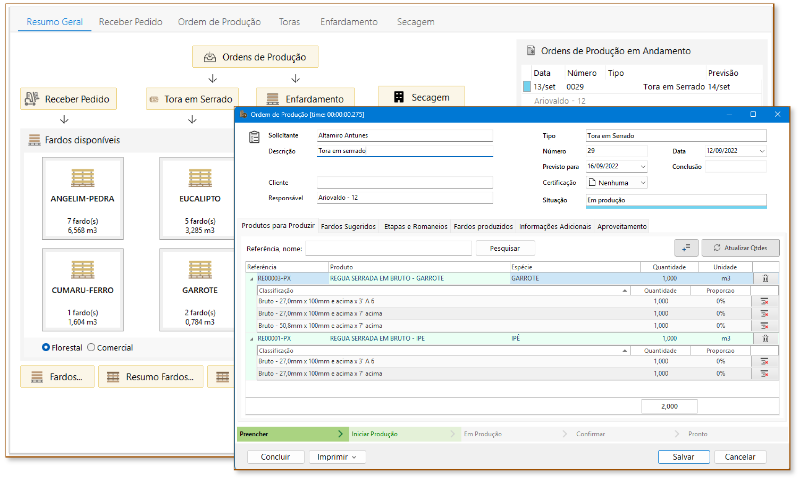Open the Previsto para date picker

(x=641, y=166)
